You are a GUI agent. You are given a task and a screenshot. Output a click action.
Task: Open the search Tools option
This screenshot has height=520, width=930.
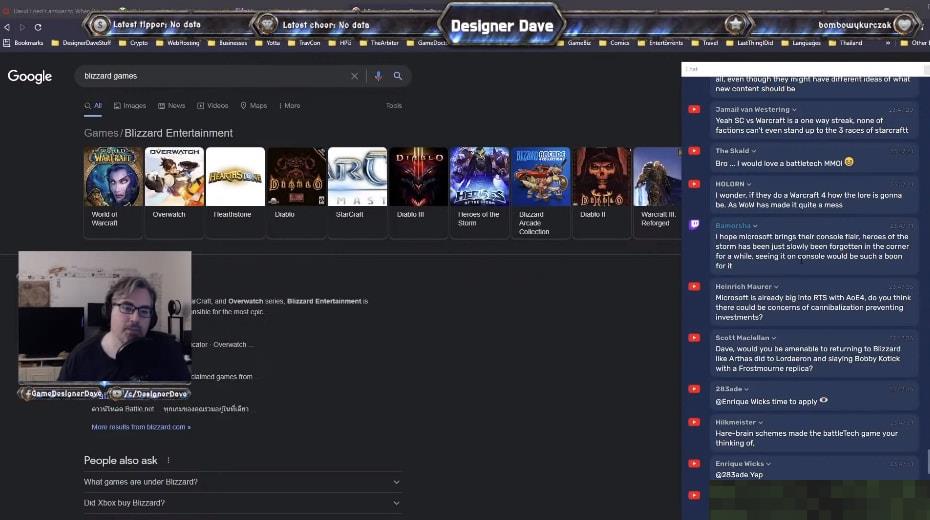click(x=394, y=106)
